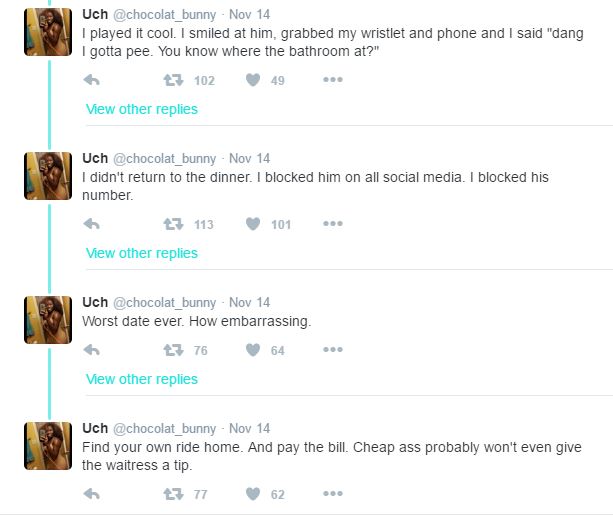Screen dimensions: 613x525
Task: View other replies under the bathroom tweet
Action: pyautogui.click(x=142, y=109)
